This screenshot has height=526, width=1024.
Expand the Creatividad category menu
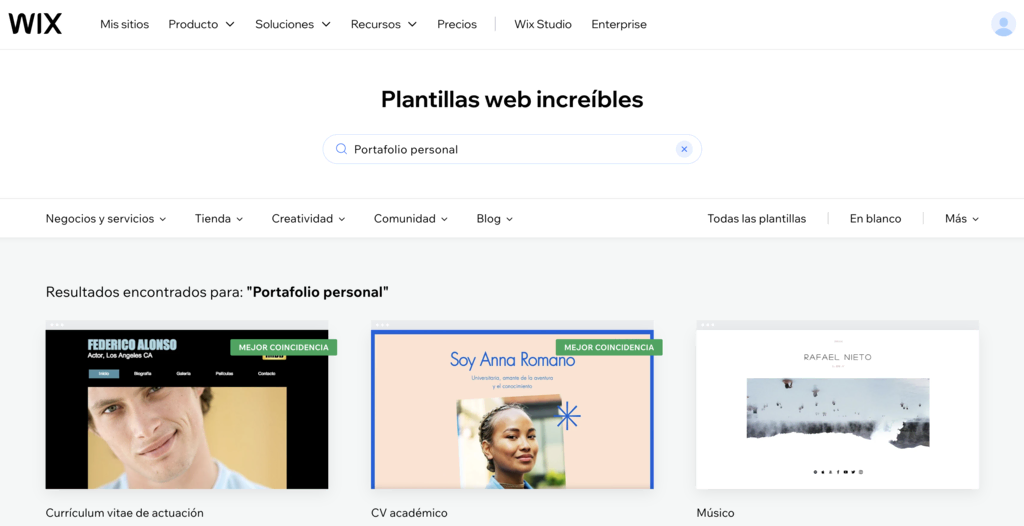pos(308,218)
